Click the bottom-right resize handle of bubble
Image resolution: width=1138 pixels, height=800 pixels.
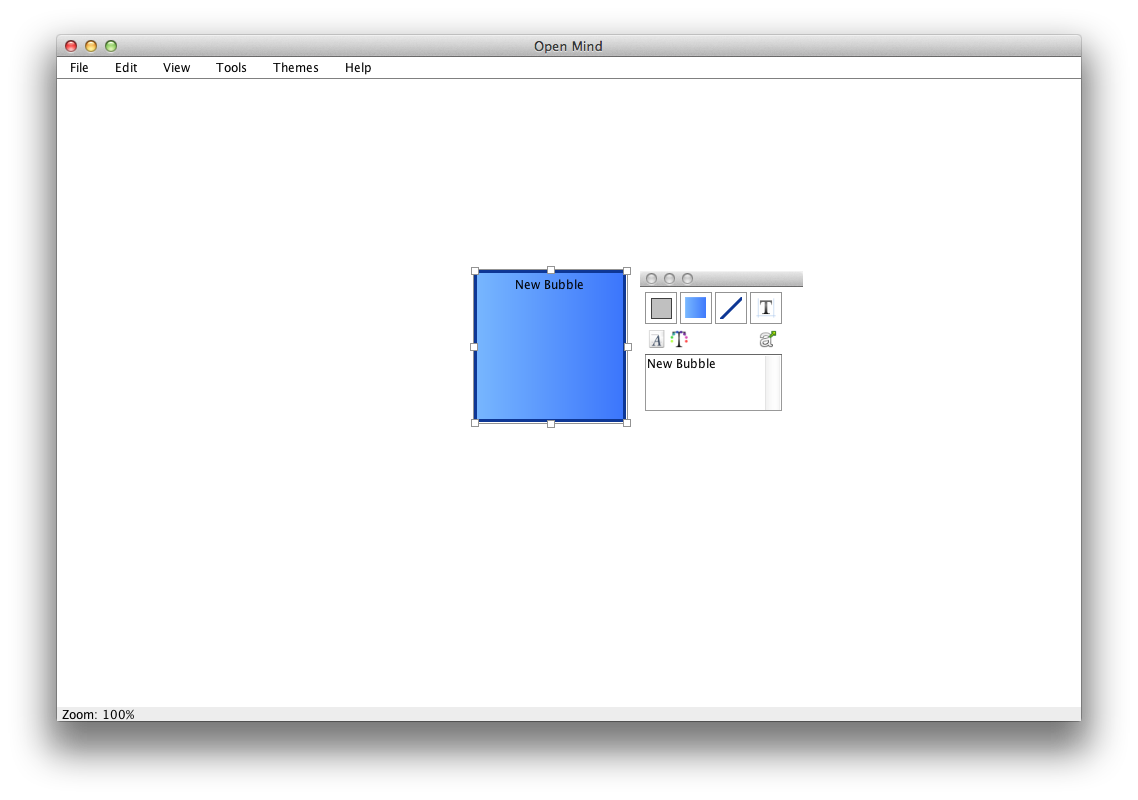click(x=627, y=423)
